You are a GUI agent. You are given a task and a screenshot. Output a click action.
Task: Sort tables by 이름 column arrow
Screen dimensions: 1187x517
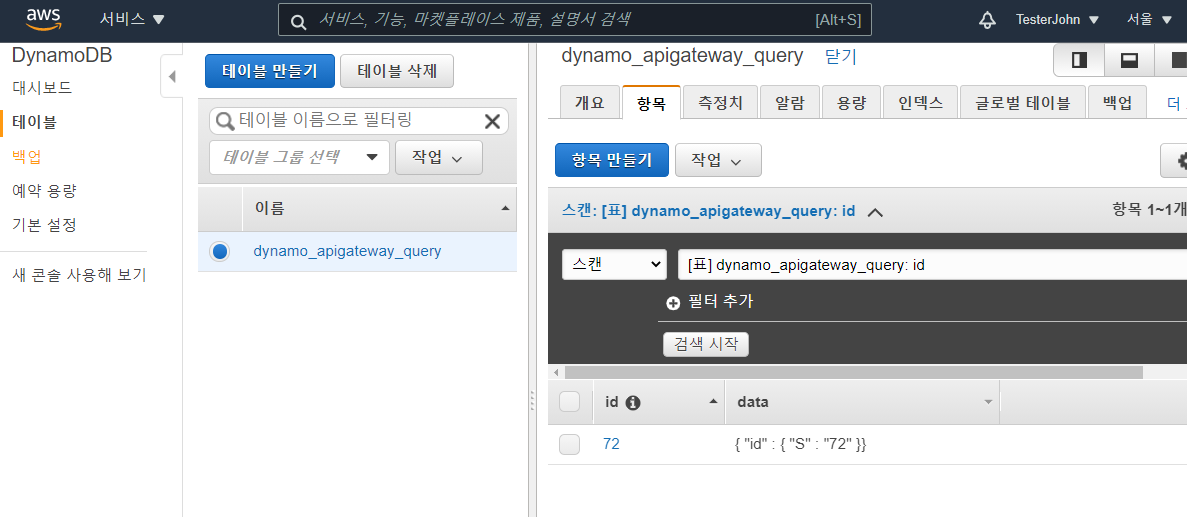click(506, 208)
